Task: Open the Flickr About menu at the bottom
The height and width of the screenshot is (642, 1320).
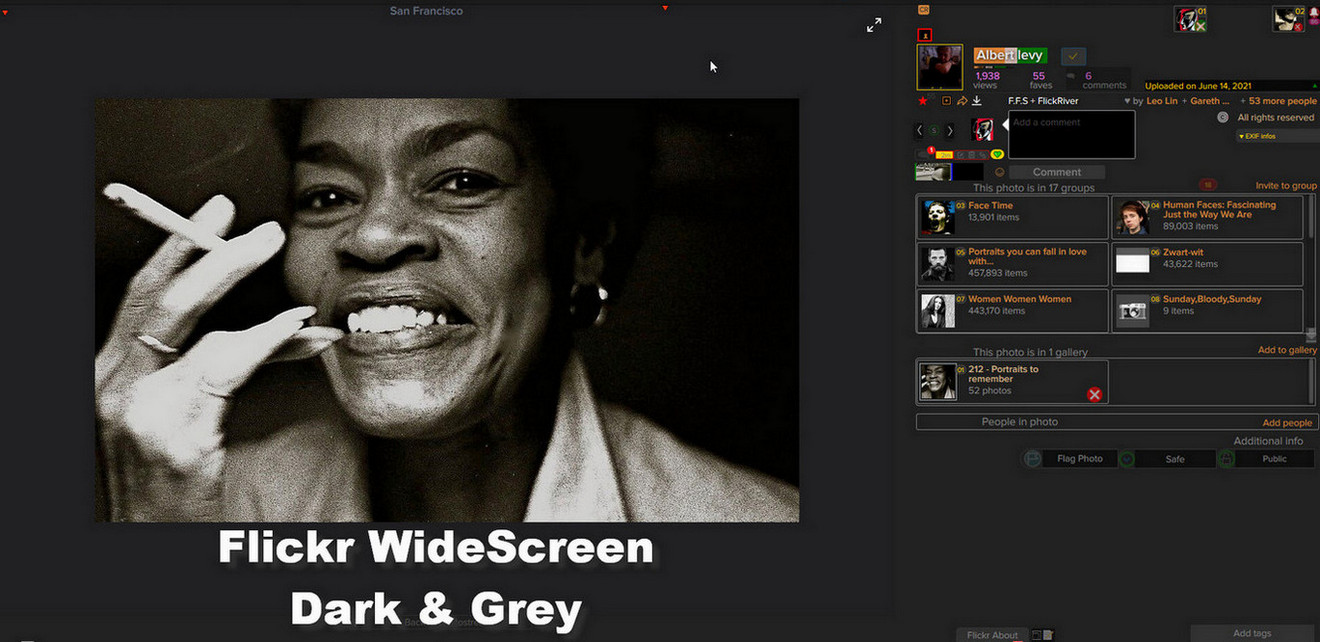Action: point(991,634)
